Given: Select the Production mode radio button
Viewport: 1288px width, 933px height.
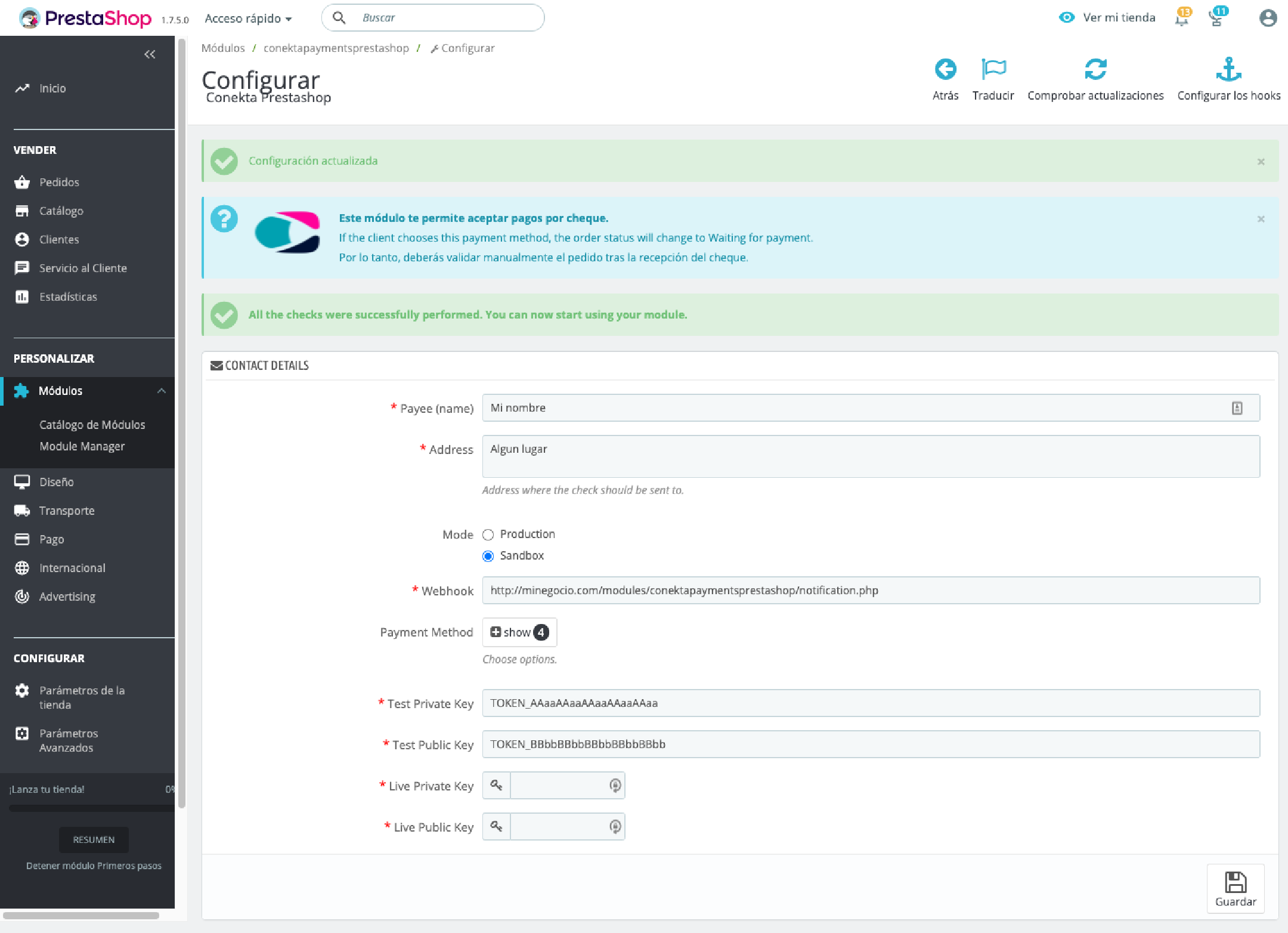Looking at the screenshot, I should pyautogui.click(x=488, y=535).
